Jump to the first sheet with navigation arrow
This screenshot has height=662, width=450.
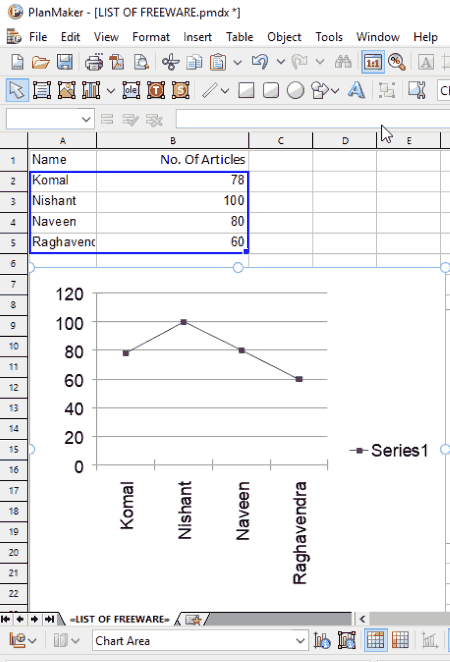(5, 619)
